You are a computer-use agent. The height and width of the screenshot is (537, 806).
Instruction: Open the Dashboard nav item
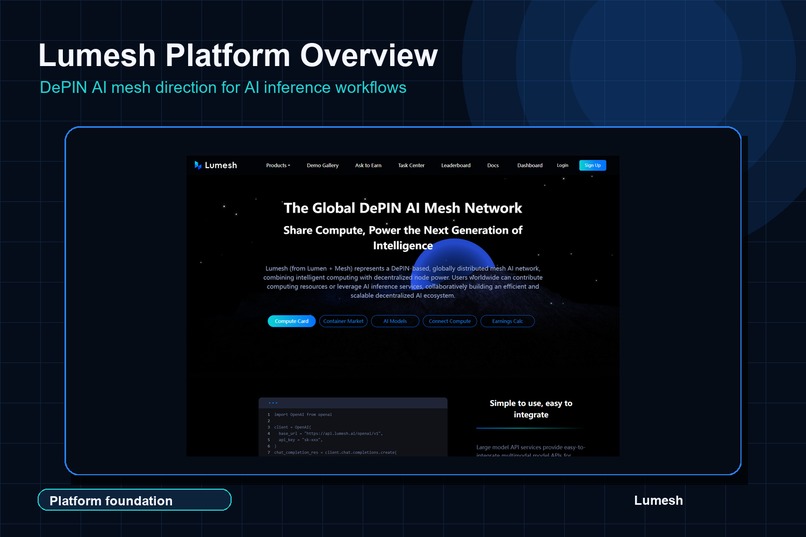click(530, 165)
